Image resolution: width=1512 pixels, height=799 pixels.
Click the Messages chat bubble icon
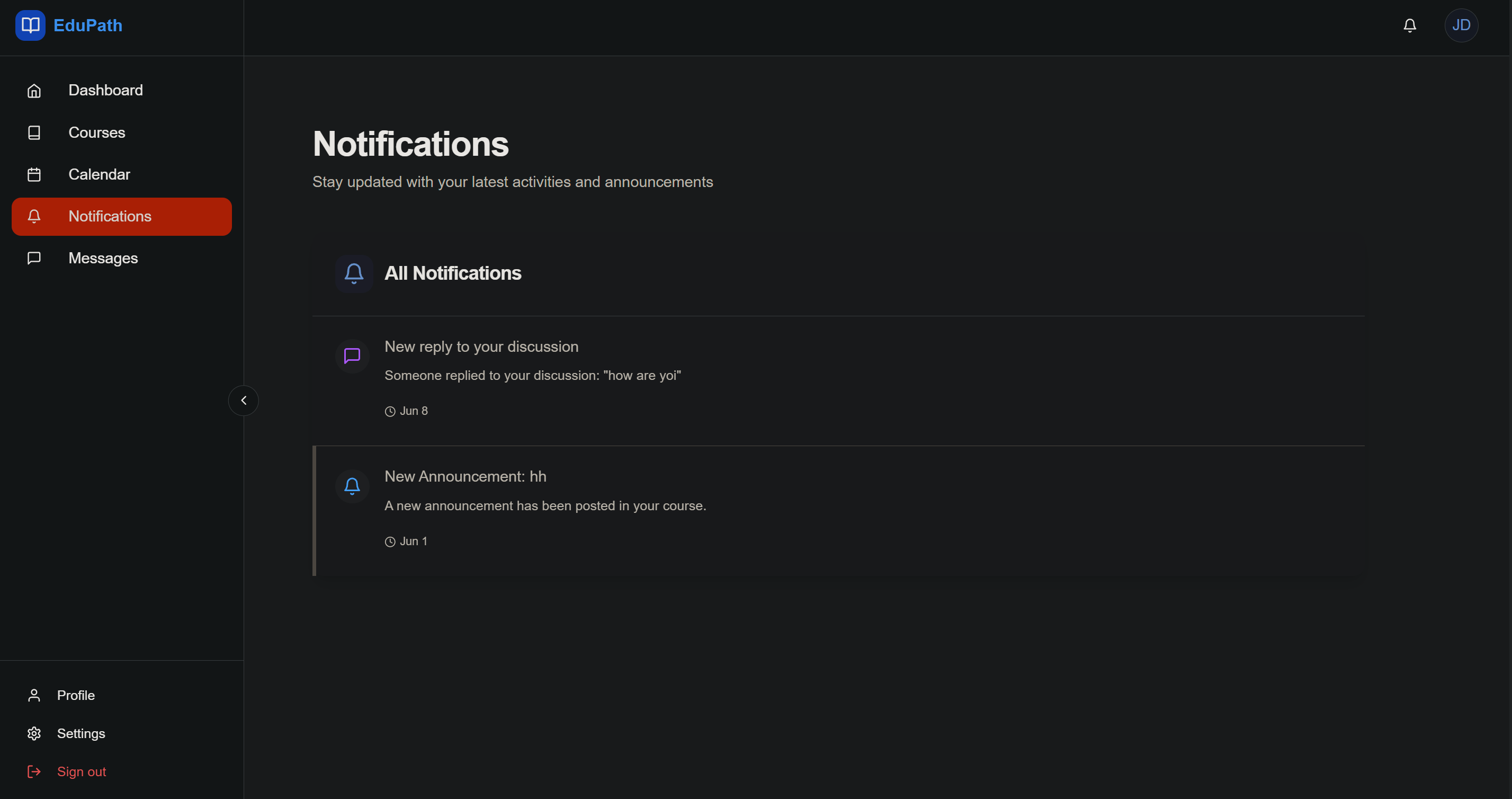(x=34, y=259)
